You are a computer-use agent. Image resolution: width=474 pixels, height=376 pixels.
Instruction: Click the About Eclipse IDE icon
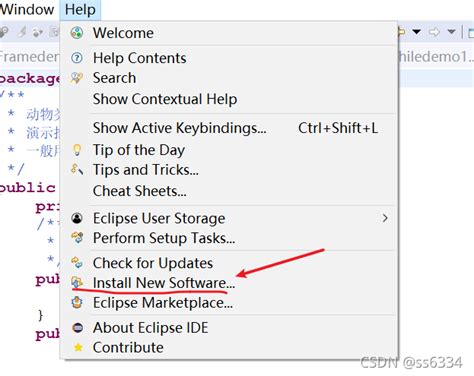(78, 328)
